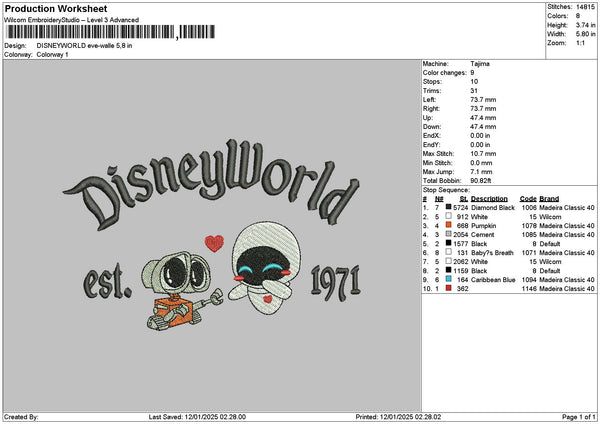Click the Max Jump value '7.1 mm'
The height and width of the screenshot is (424, 600).
click(x=481, y=171)
